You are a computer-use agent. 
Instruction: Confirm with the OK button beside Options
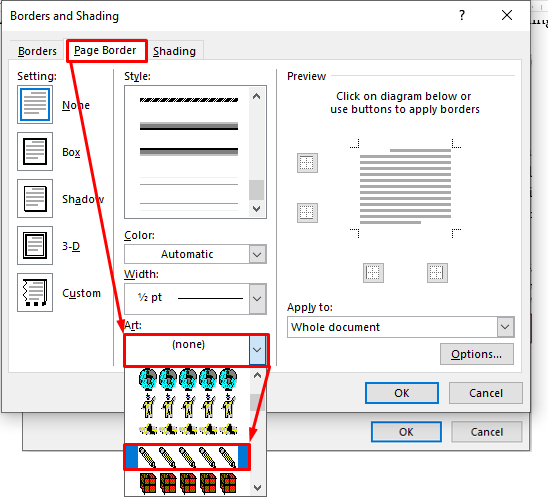pos(402,393)
